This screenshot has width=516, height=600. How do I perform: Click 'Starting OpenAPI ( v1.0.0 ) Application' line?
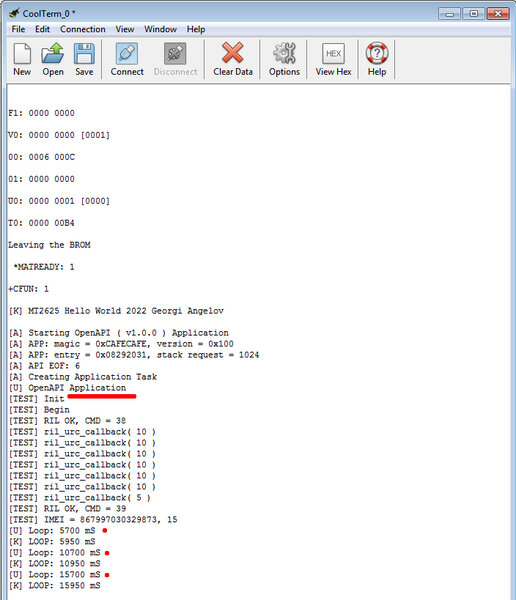119,333
